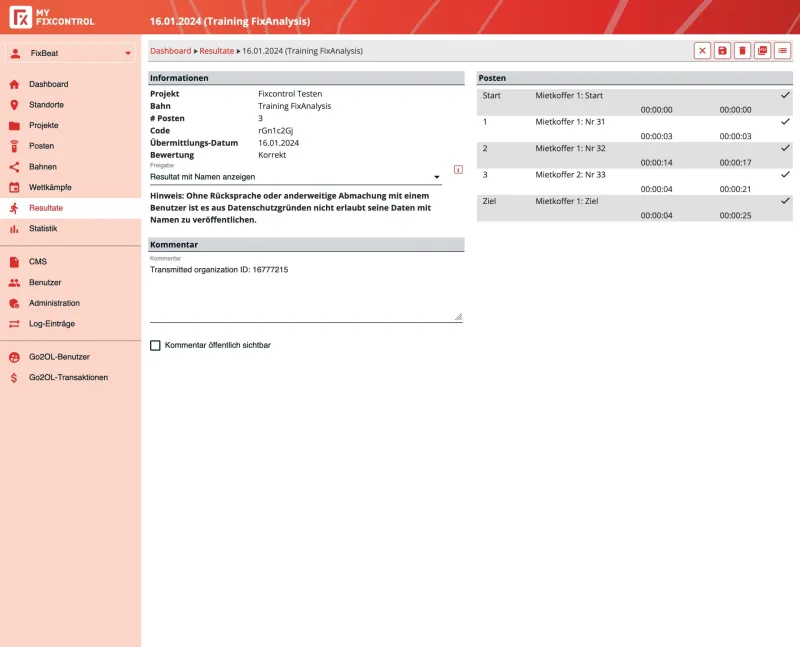800x647 pixels.
Task: Export the result via the PDF icon
Action: click(x=762, y=51)
